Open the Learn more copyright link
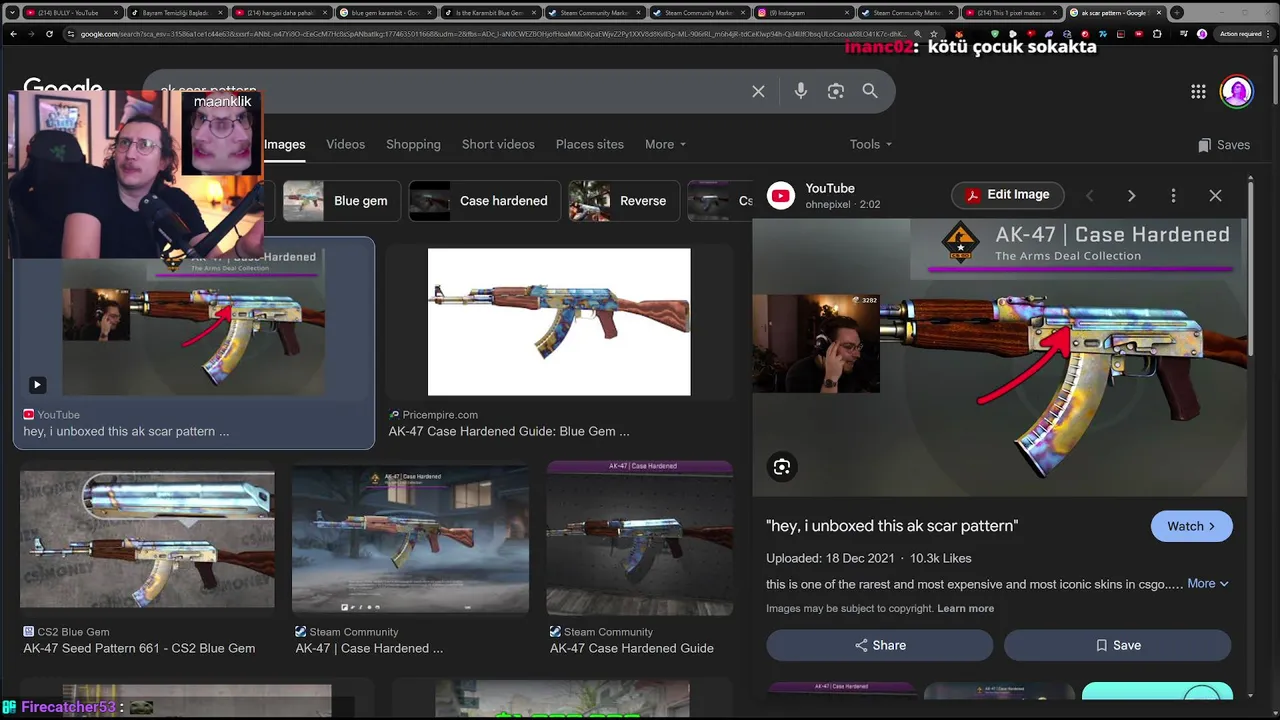Screen dimensions: 1280x720 tap(965, 608)
